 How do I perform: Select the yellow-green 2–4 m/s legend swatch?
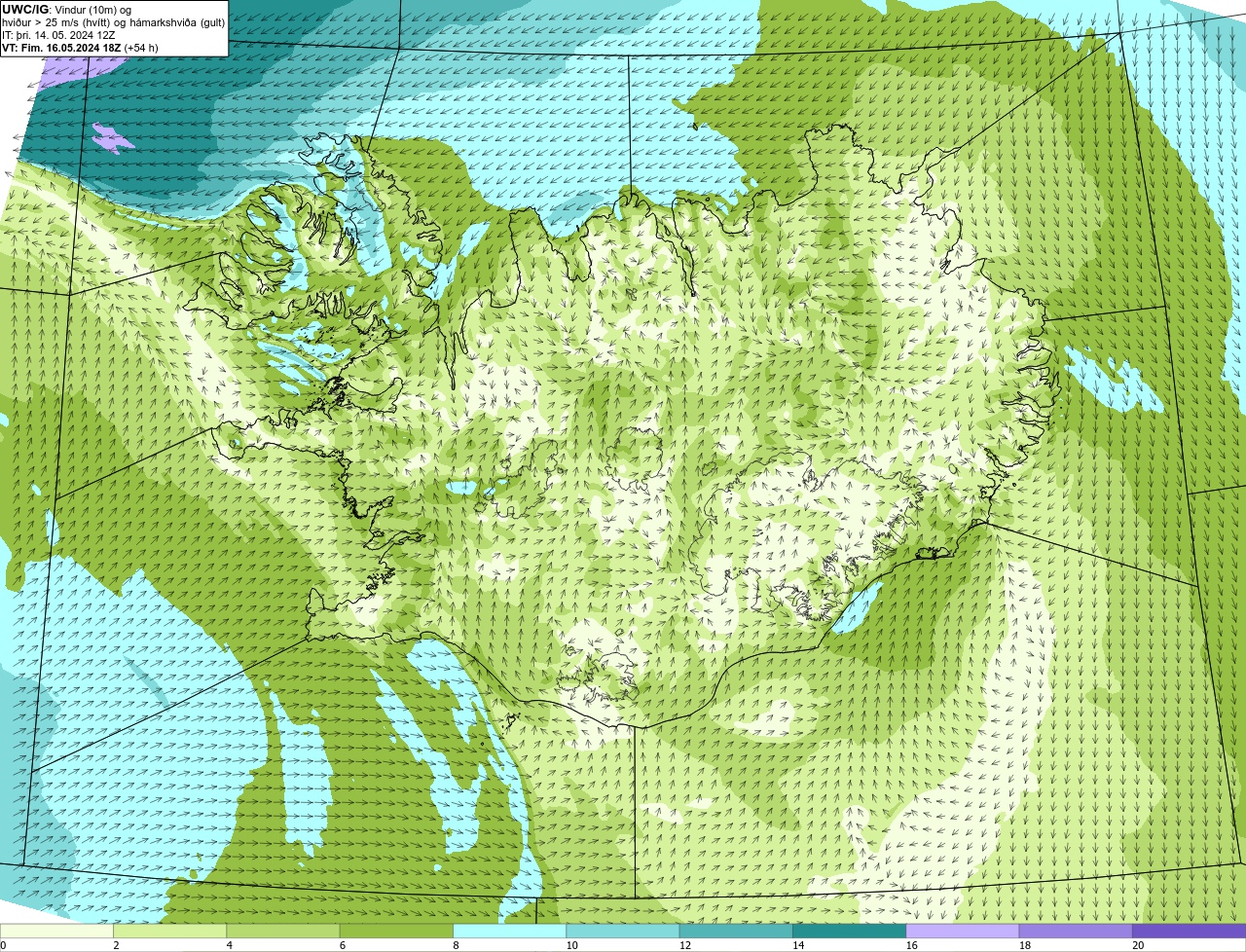[170, 932]
